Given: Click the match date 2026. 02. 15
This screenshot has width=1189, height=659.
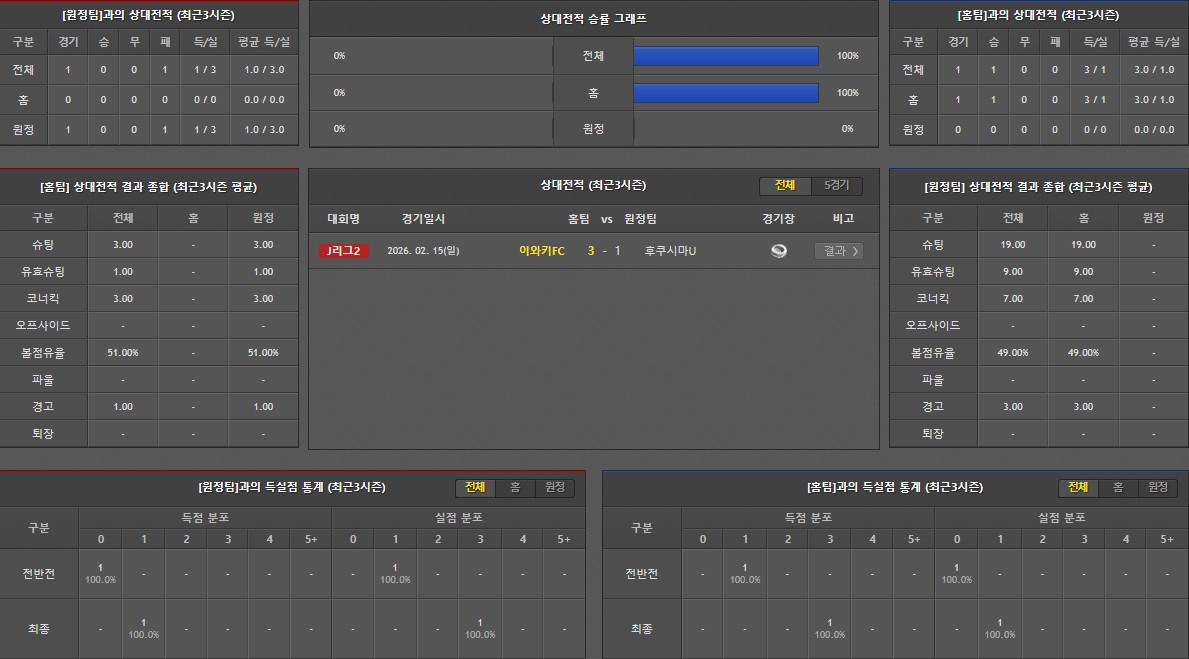Looking at the screenshot, I should pyautogui.click(x=423, y=251).
